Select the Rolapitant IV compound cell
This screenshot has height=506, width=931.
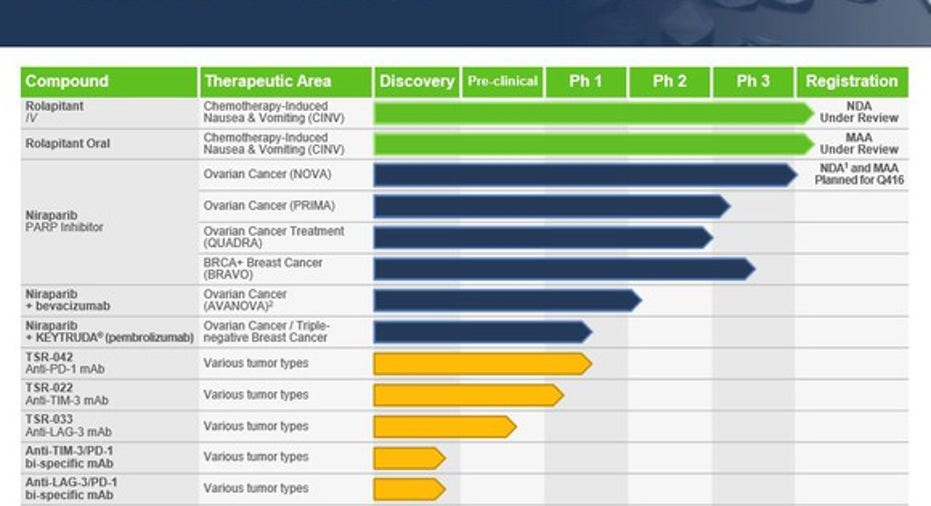tap(109, 112)
